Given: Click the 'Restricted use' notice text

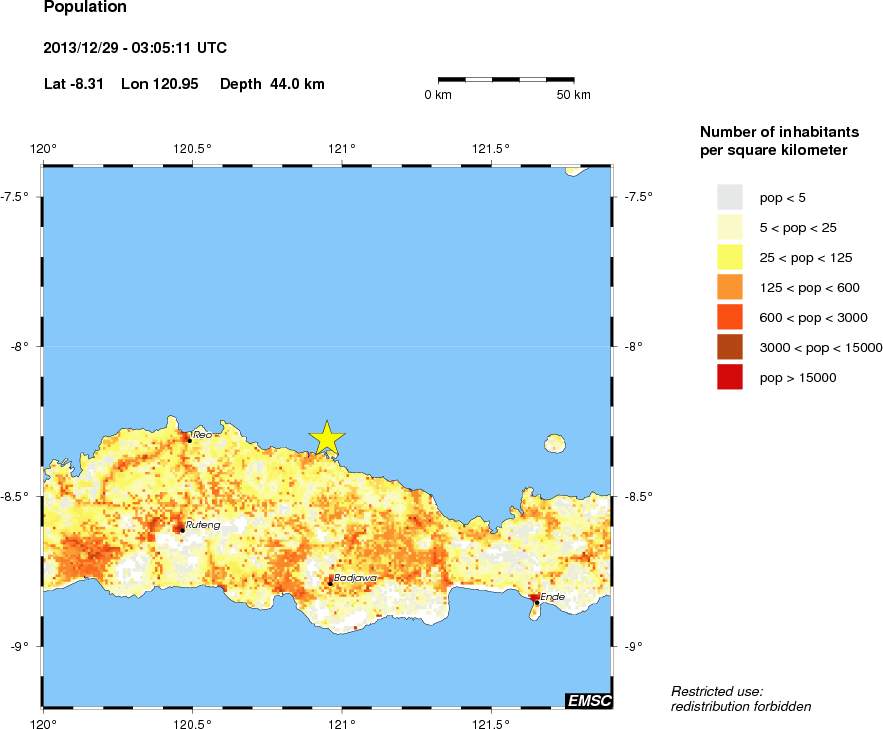Looking at the screenshot, I should [717, 691].
